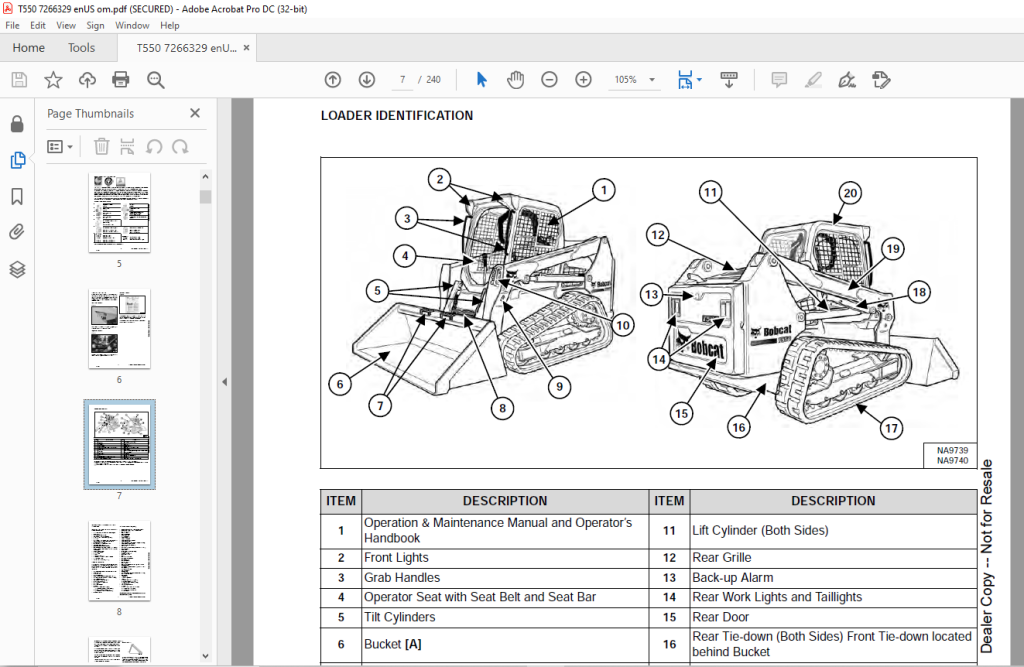This screenshot has width=1024, height=667.
Task: Click the 'Rear Grille' table cell
Action: point(833,558)
